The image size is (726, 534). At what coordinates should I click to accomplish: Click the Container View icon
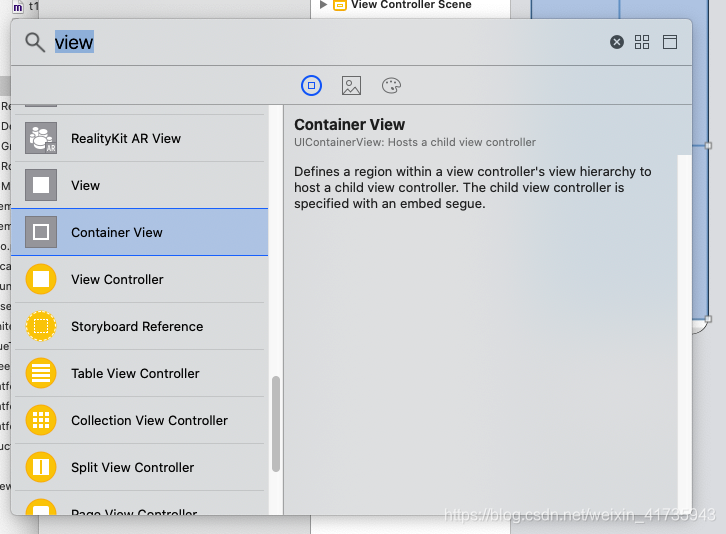tap(41, 232)
